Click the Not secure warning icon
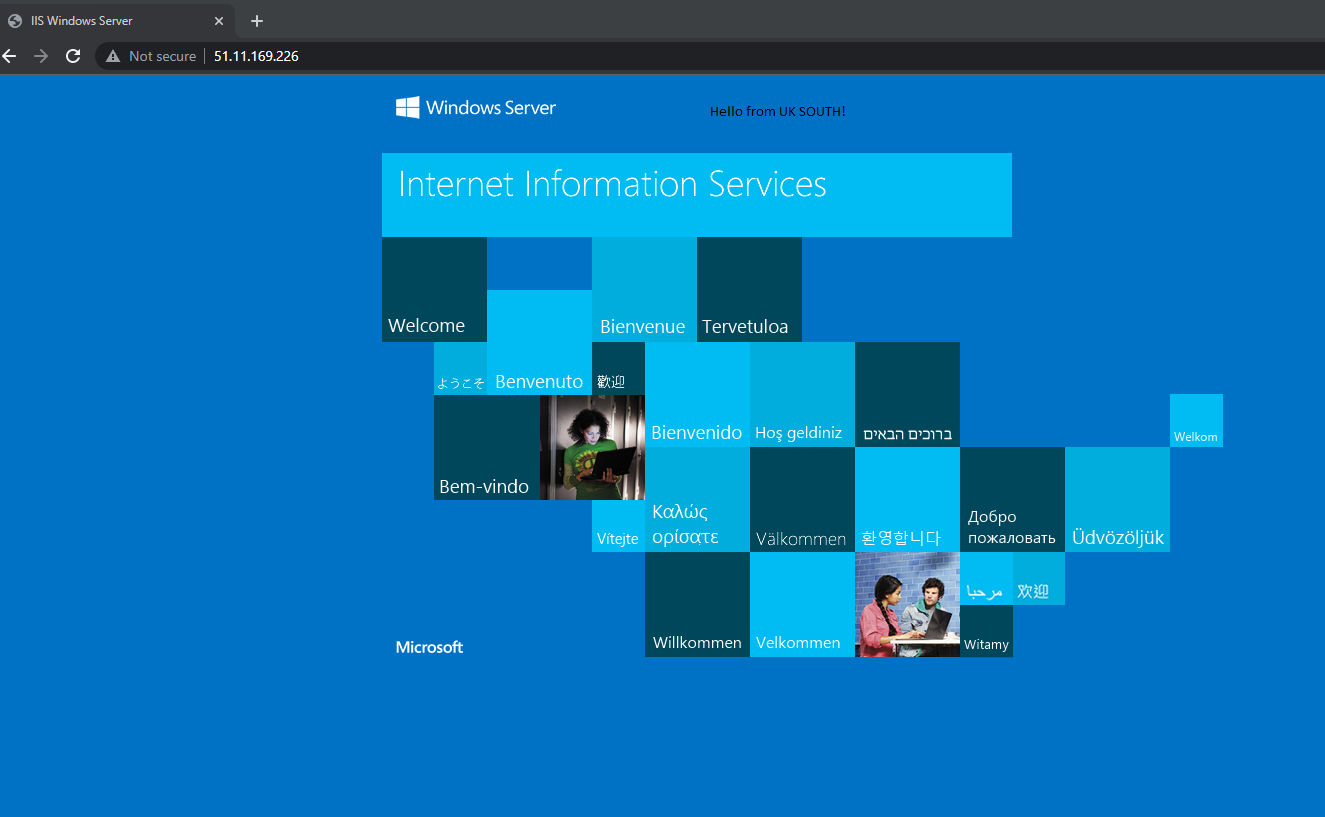 coord(113,56)
